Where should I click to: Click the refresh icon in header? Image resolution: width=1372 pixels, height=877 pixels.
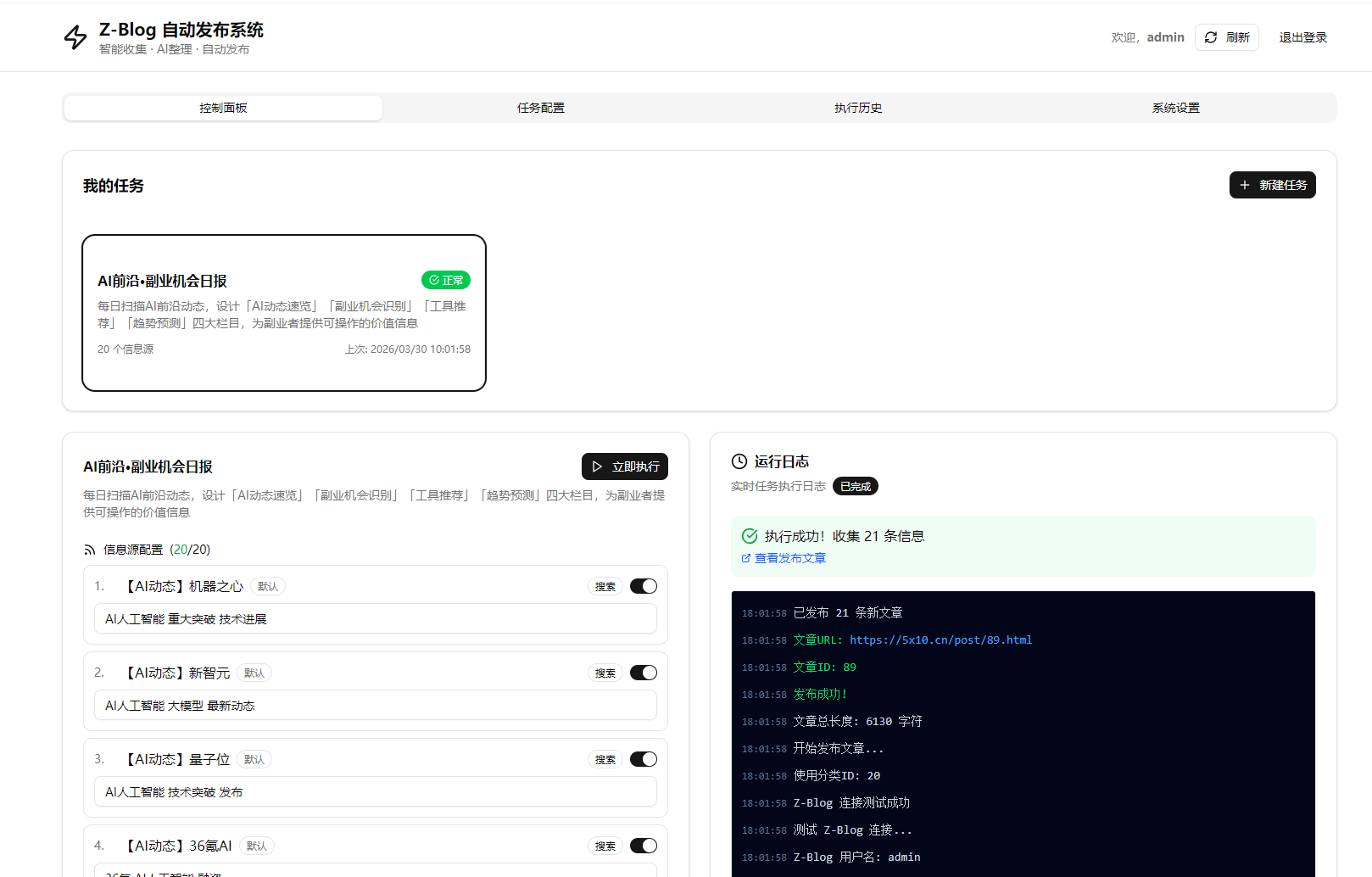point(1211,37)
